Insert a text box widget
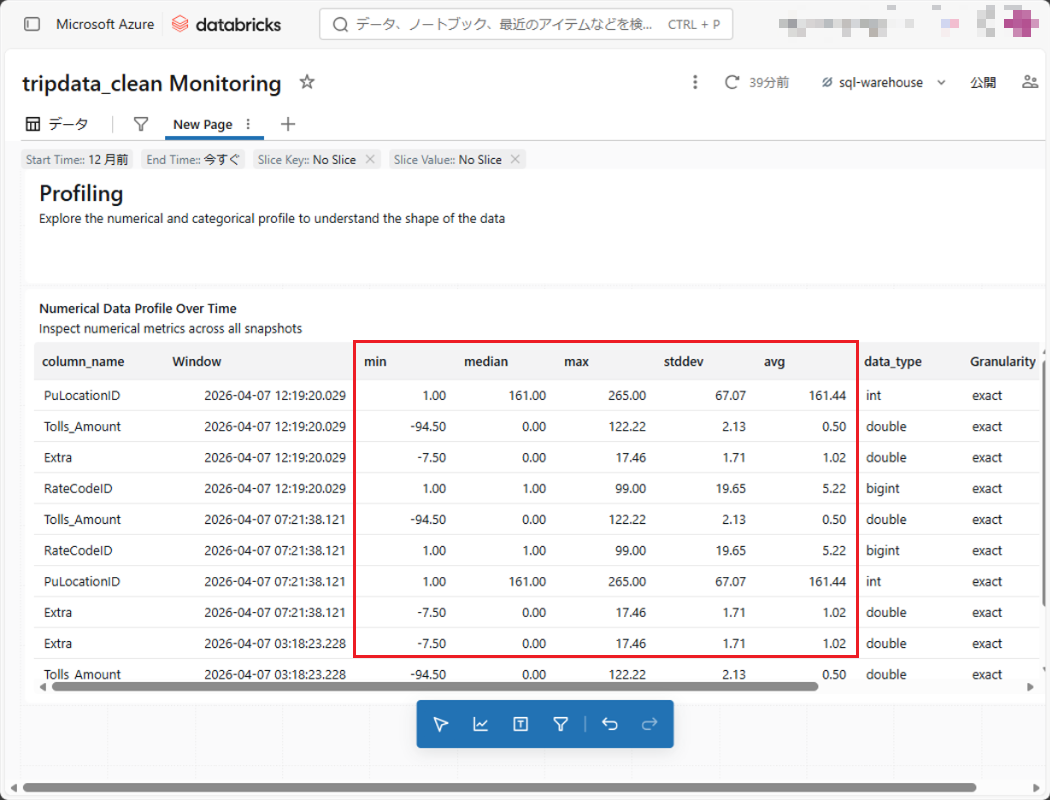 520,724
